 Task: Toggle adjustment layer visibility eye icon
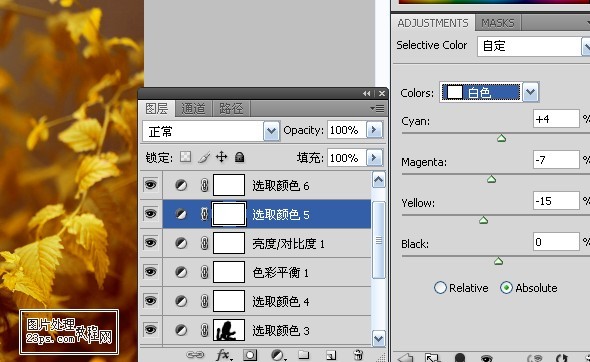point(487,358)
